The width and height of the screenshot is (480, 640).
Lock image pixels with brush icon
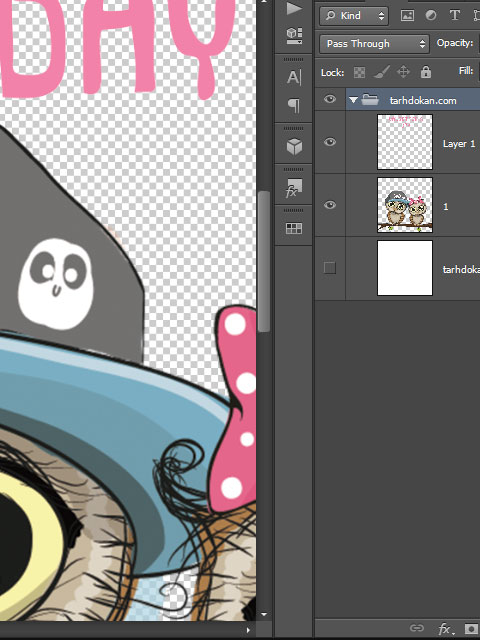pyautogui.click(x=381, y=72)
